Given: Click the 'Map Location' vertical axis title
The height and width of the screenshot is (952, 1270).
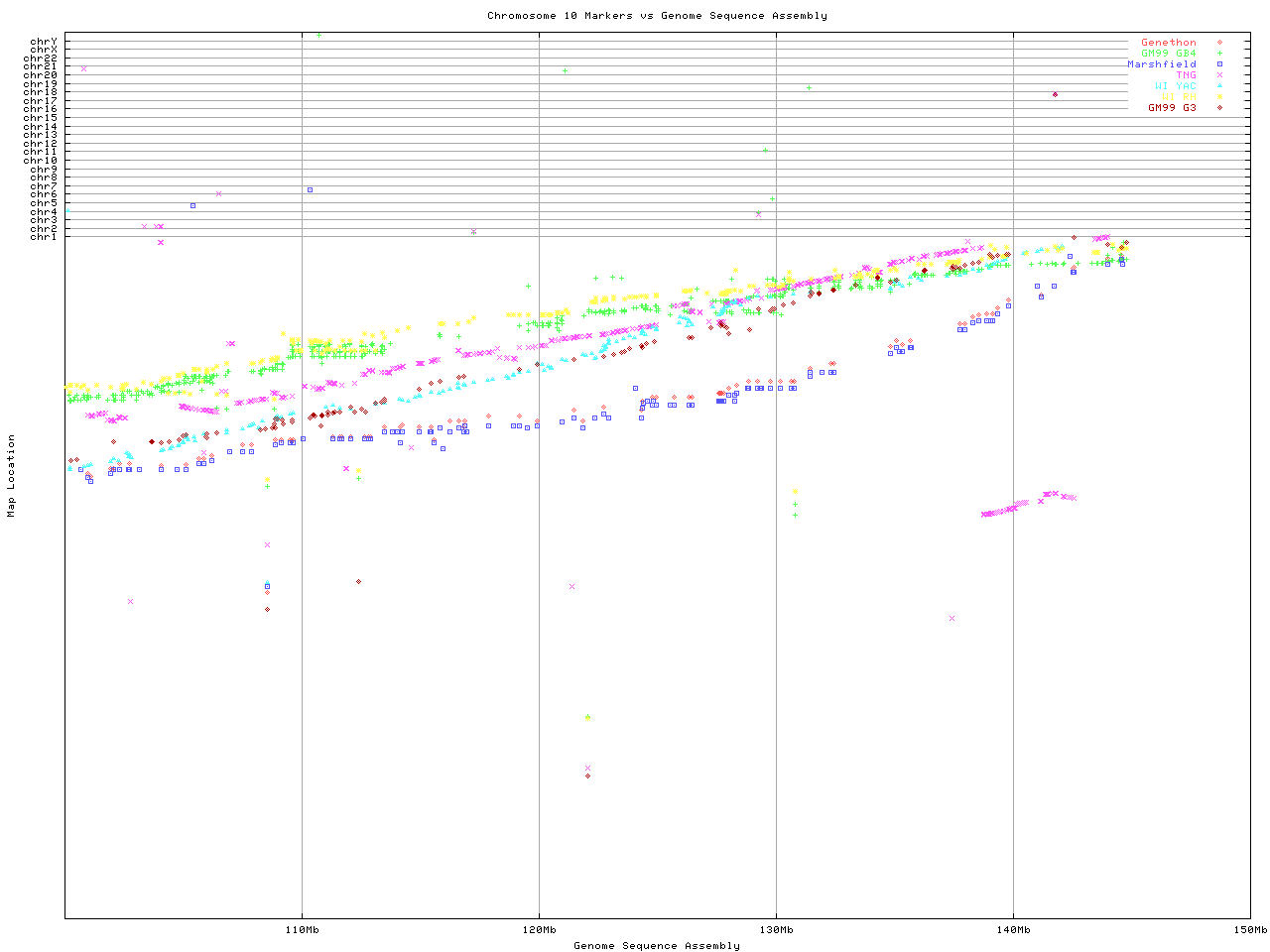Looking at the screenshot, I should pyautogui.click(x=12, y=476).
